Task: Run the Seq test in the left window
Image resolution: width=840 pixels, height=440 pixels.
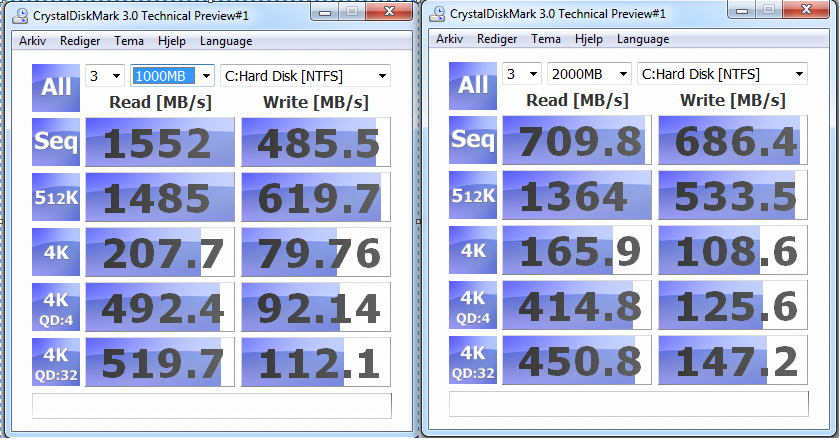Action: pyautogui.click(x=56, y=142)
